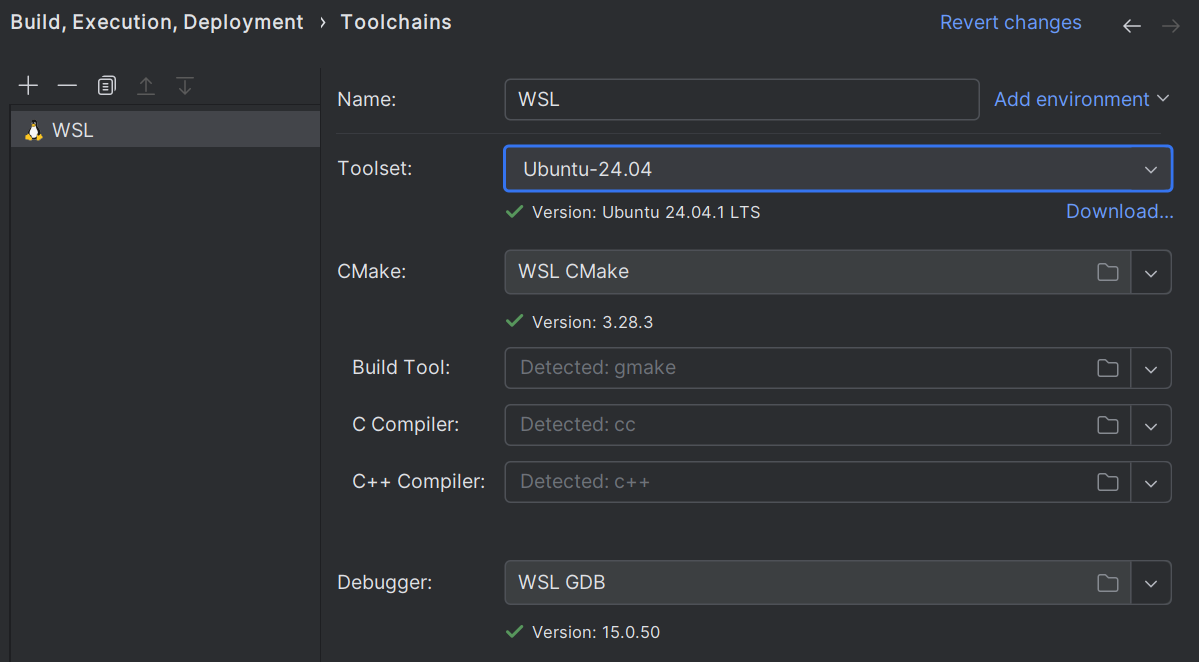Open folder browser for Build Tool path
The height and width of the screenshot is (662, 1199).
click(1107, 368)
